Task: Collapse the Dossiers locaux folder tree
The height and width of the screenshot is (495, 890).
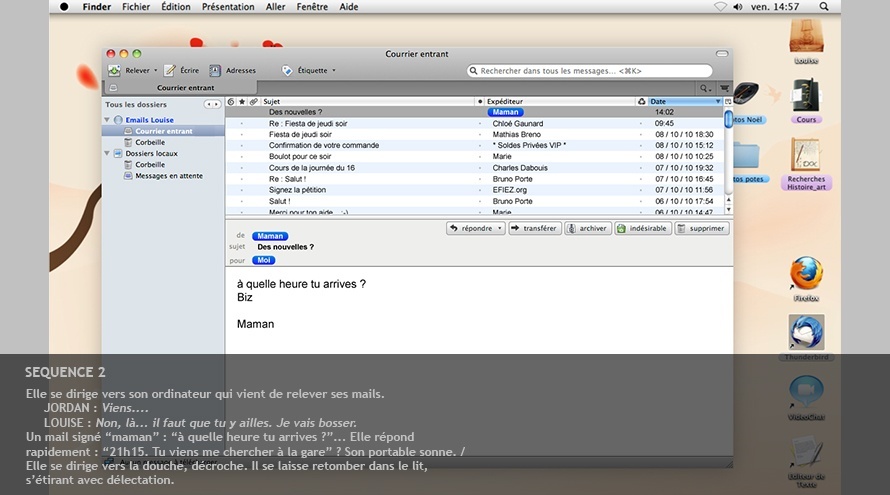Action: click(107, 154)
